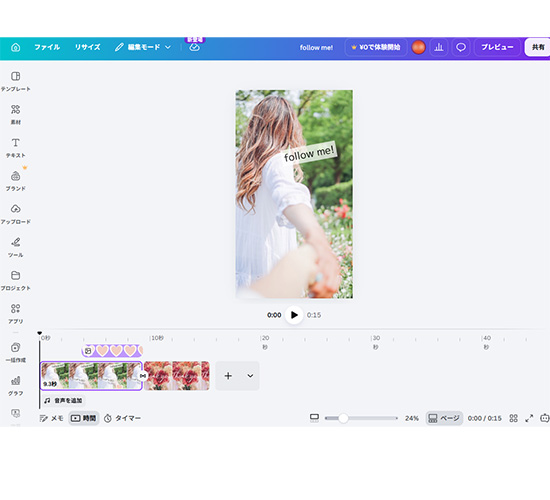Open the リサイズ (Resize) menu
The image size is (550, 500).
88,47
